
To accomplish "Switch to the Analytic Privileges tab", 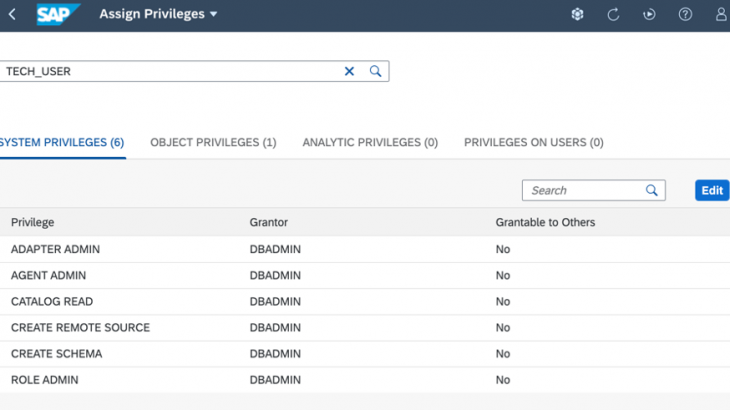I will coord(370,143).
